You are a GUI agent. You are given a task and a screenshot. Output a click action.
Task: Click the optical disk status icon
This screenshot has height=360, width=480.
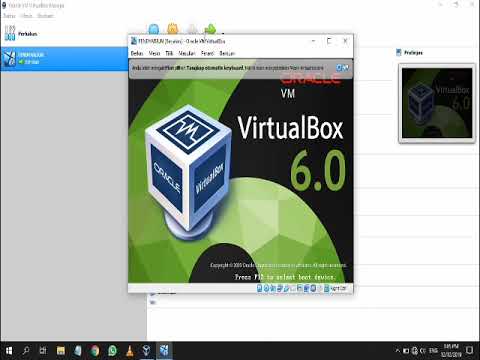266,288
